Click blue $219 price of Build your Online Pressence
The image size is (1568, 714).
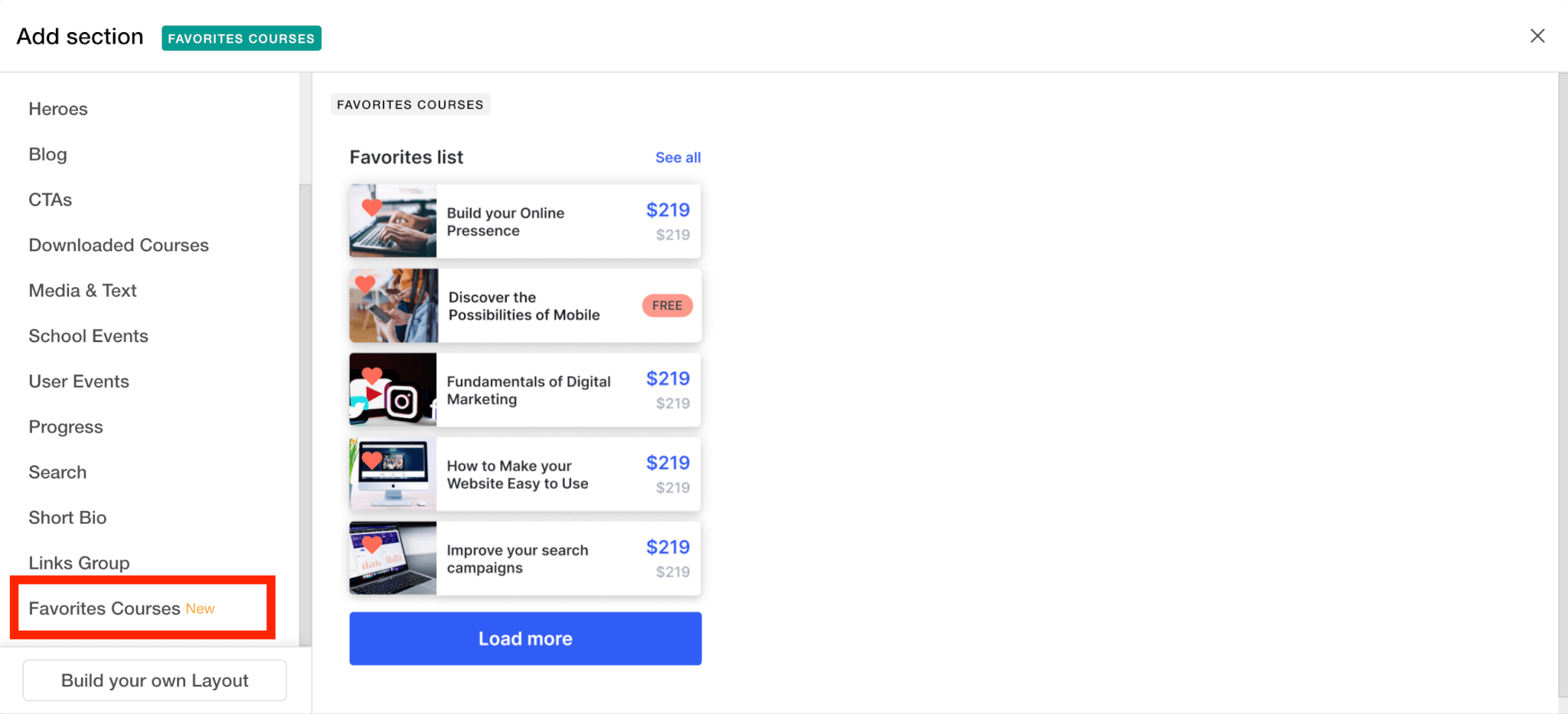pos(668,210)
